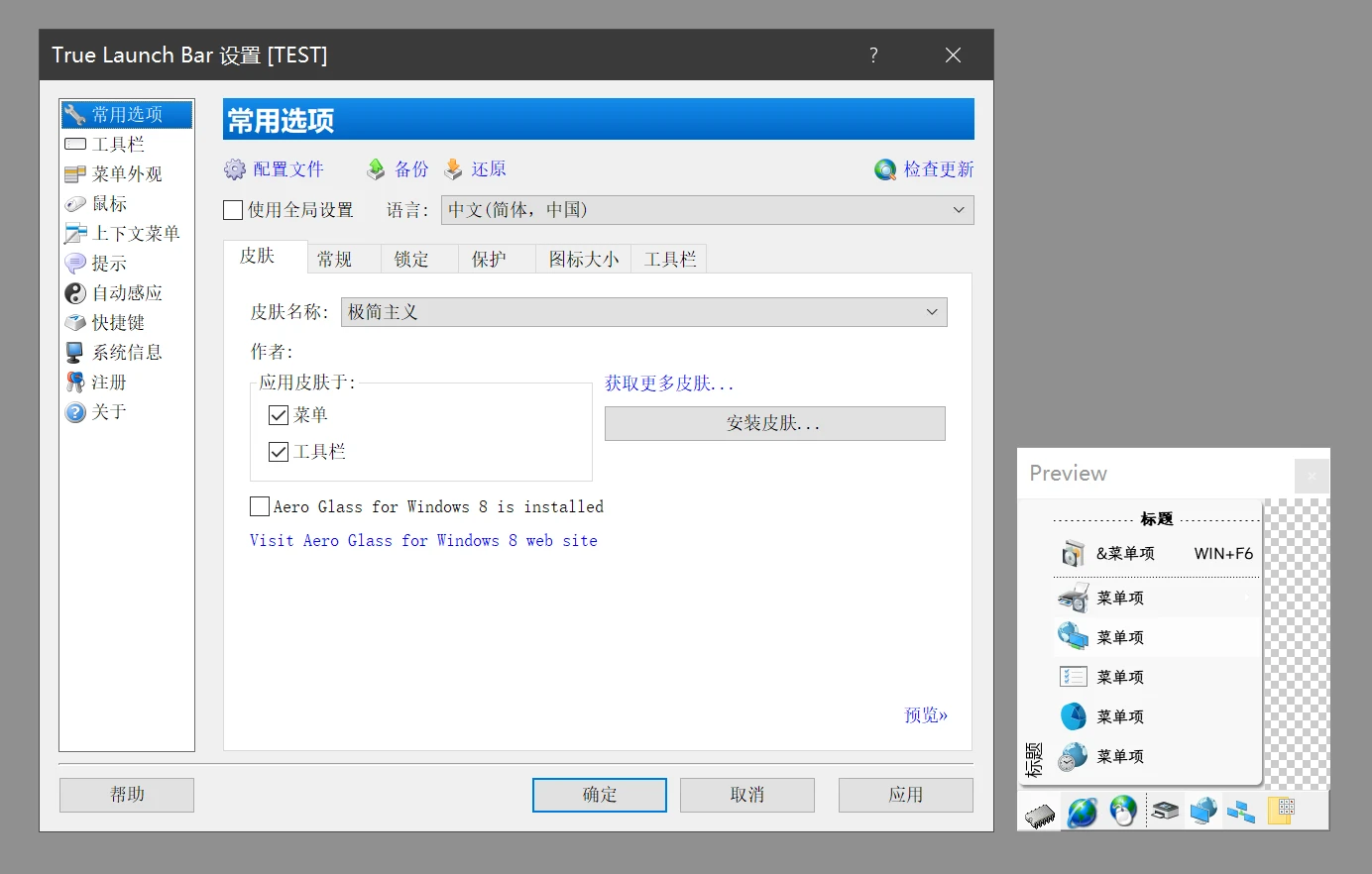
Task: Follow the 获取更多皮肤... link
Action: 669,383
